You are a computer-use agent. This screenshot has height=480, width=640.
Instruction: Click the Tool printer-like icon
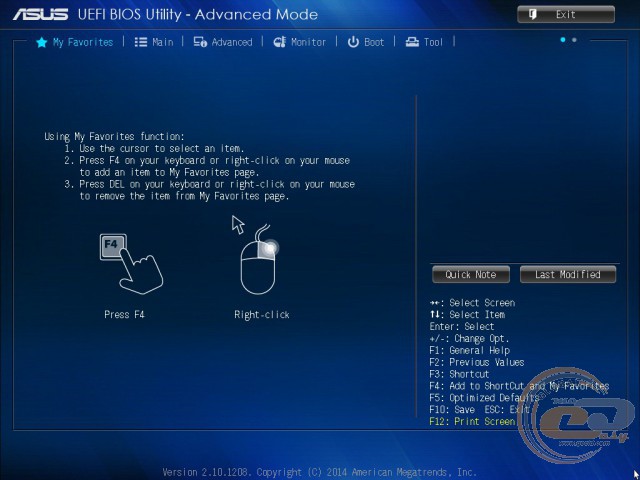(x=412, y=42)
